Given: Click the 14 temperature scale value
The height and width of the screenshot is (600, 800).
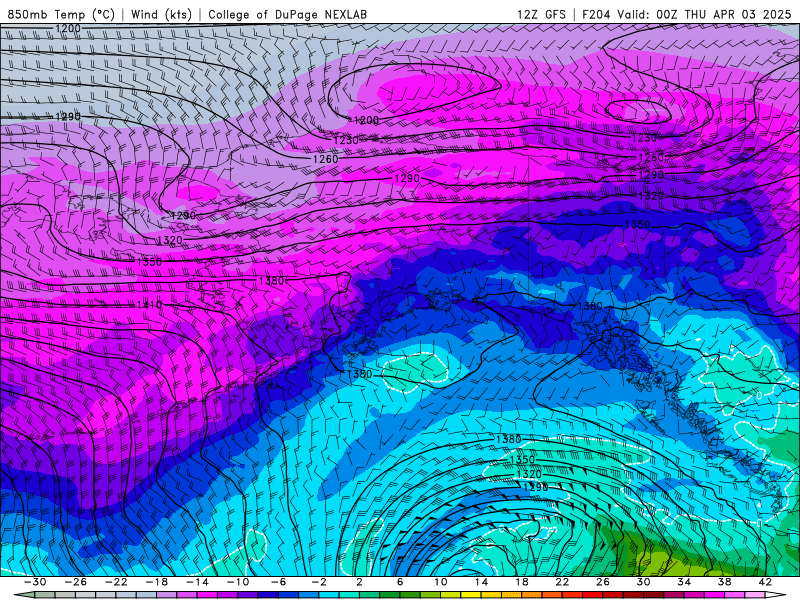Looking at the screenshot, I should 481,582.
